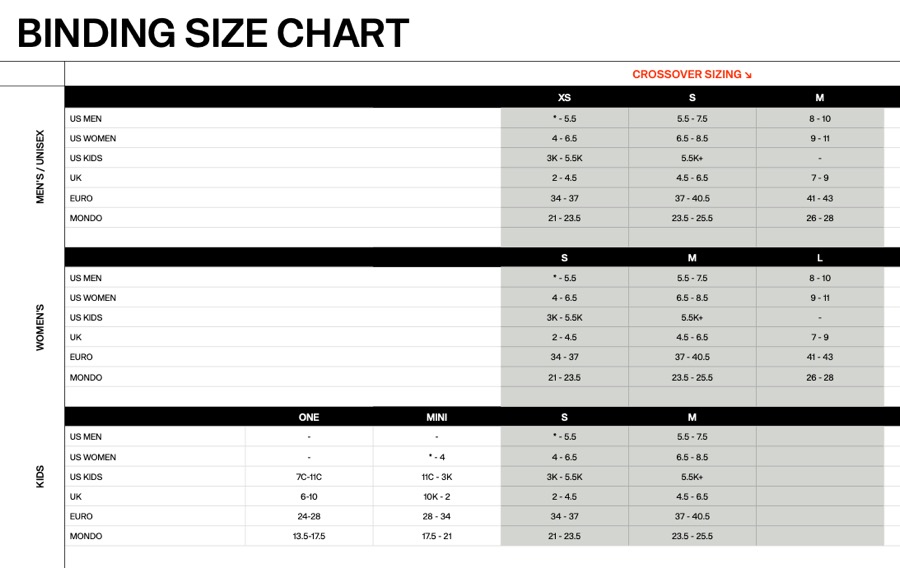
Task: Select the XS column header
Action: [x=564, y=98]
